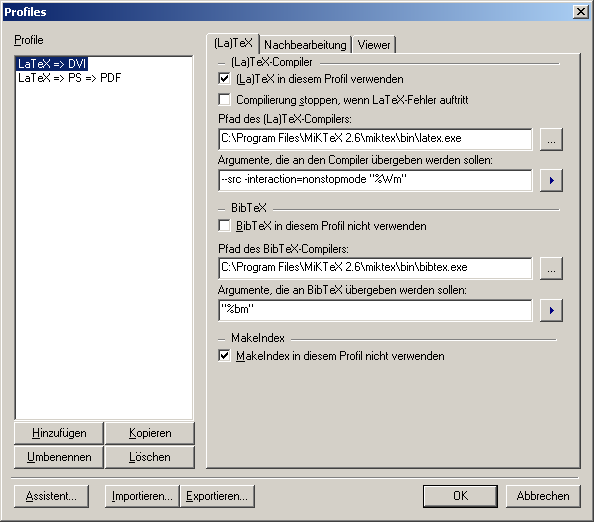Close the Profiles dialog window
Image resolution: width=594 pixels, height=522 pixels.
(581, 12)
